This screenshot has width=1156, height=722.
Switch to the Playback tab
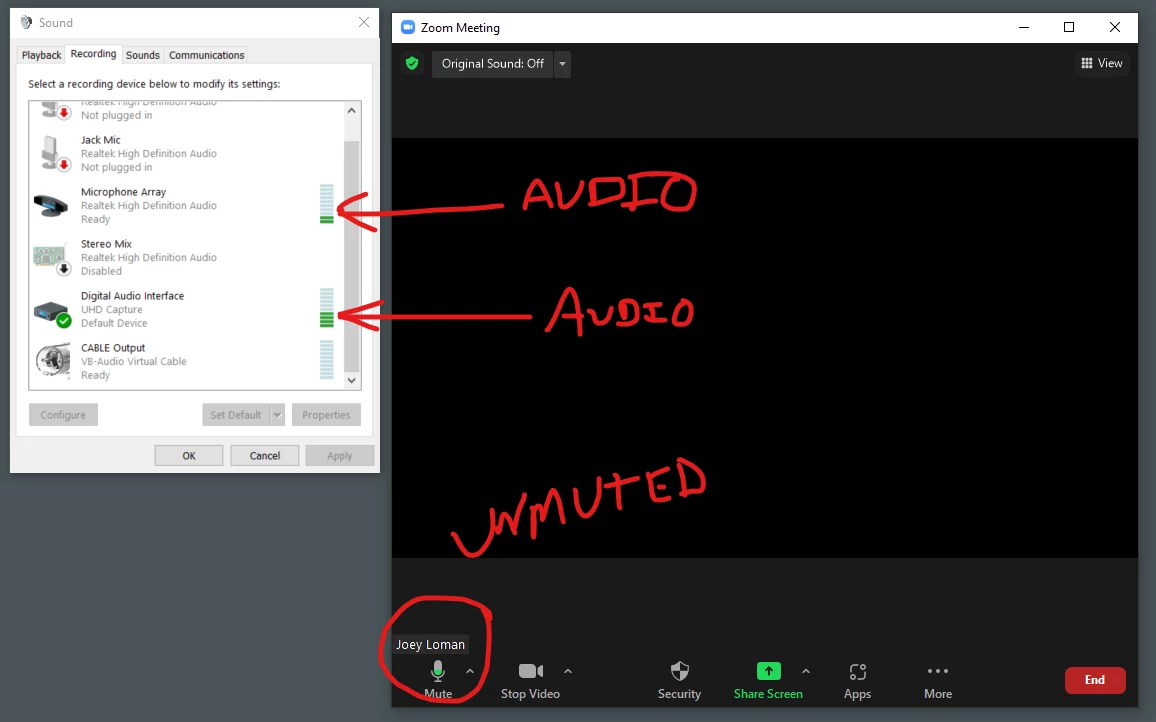pos(41,55)
